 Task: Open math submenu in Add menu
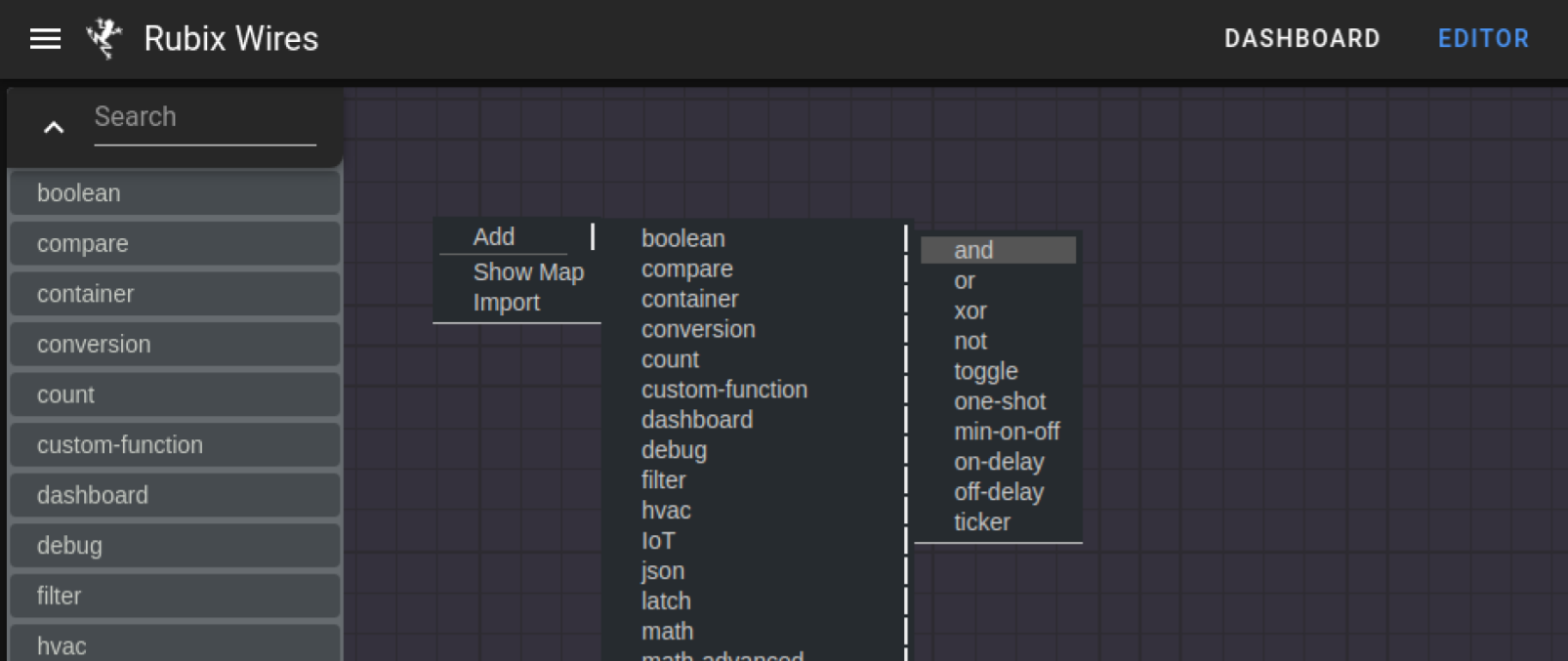(758, 633)
